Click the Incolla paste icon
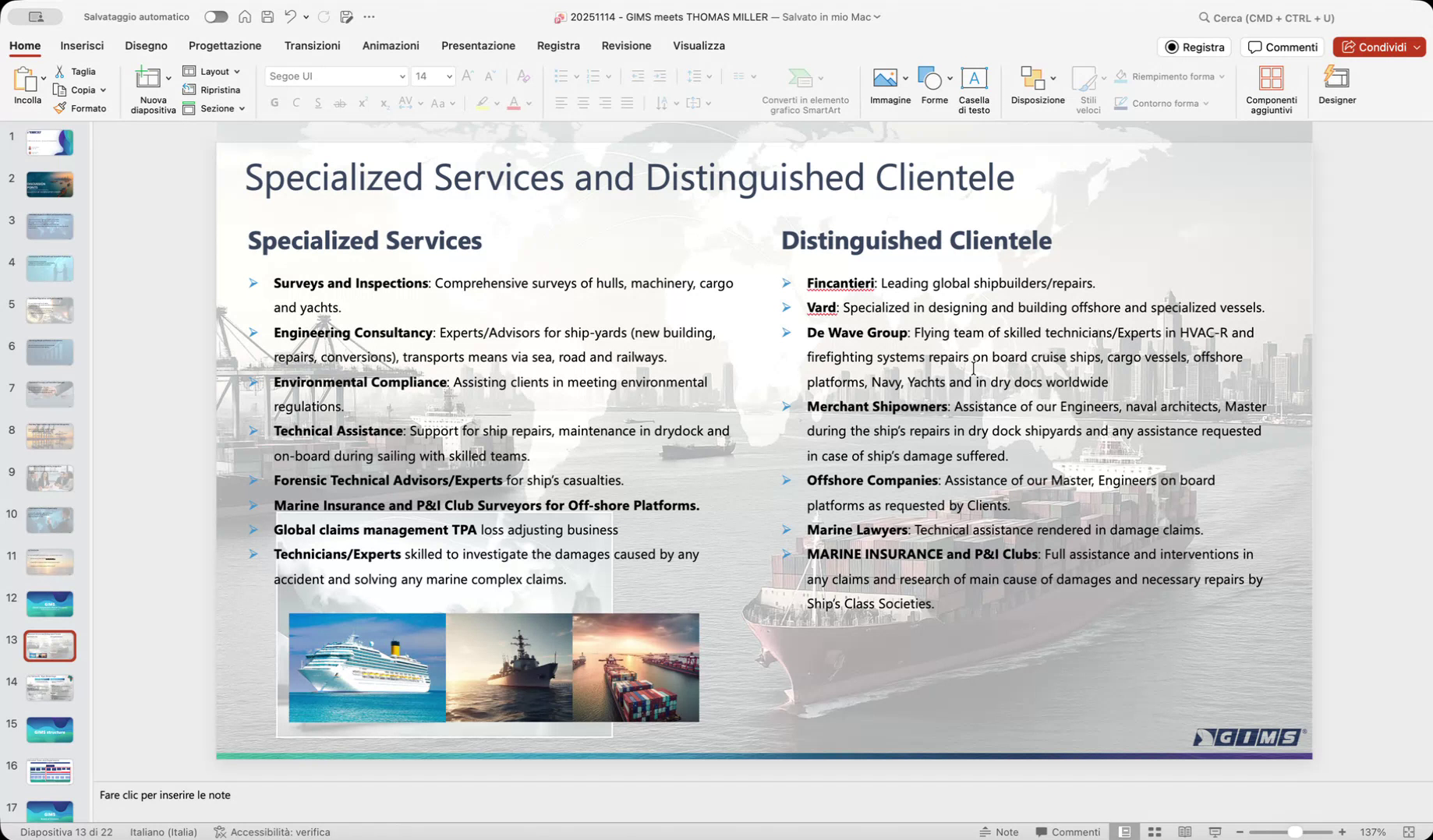The width and height of the screenshot is (1433, 840). (27, 80)
